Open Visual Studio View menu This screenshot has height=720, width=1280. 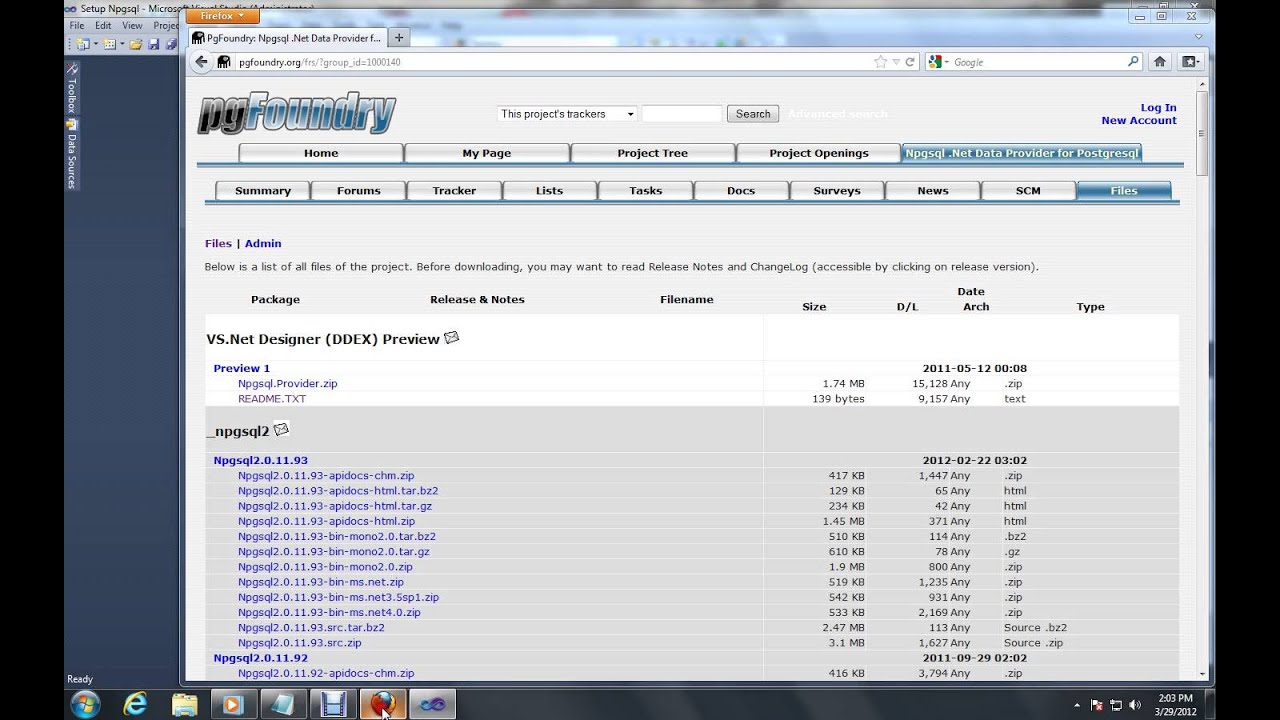[x=132, y=26]
